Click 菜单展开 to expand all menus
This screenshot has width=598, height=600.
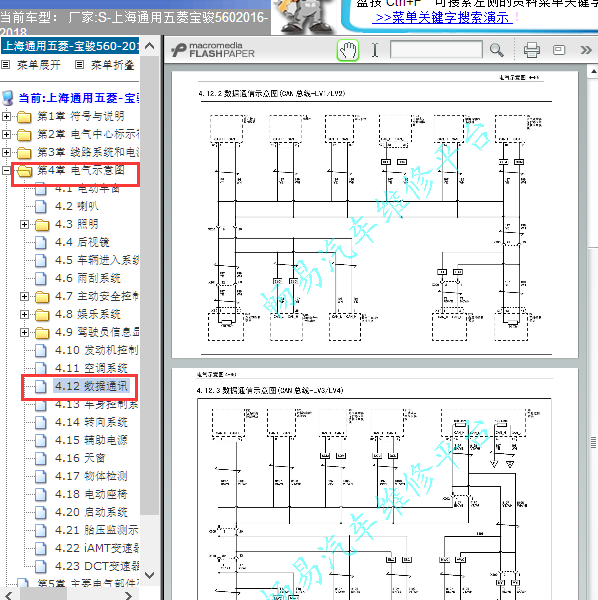point(39,65)
